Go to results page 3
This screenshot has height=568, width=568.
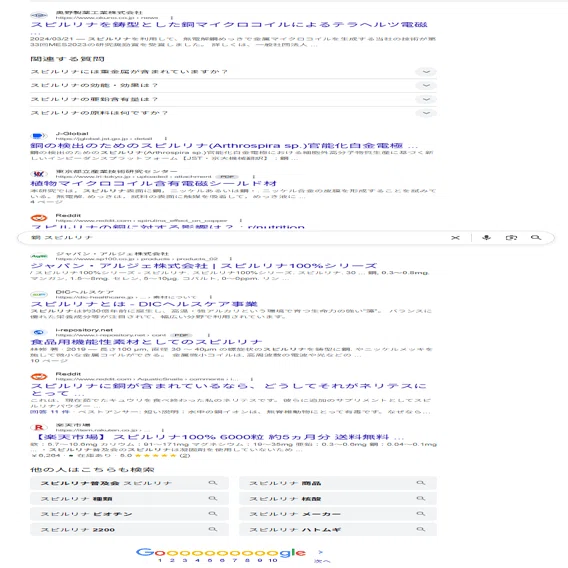(x=185, y=560)
